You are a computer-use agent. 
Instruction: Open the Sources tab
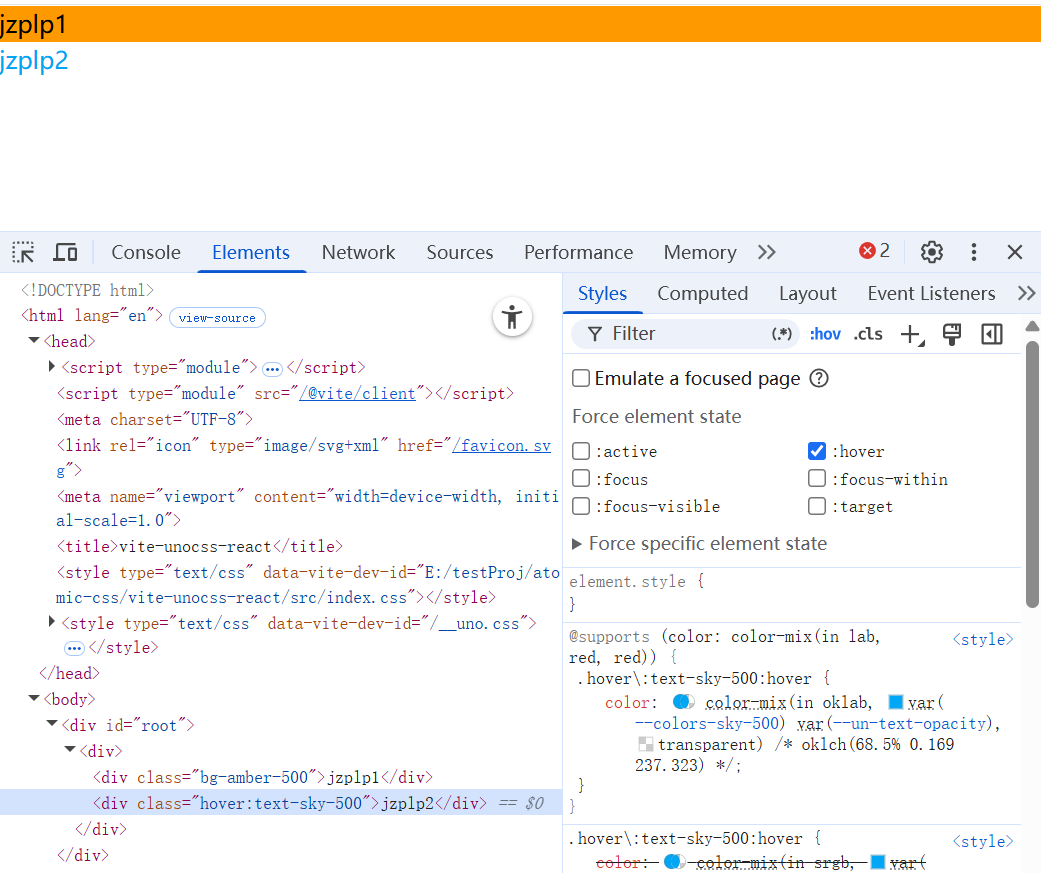point(459,252)
